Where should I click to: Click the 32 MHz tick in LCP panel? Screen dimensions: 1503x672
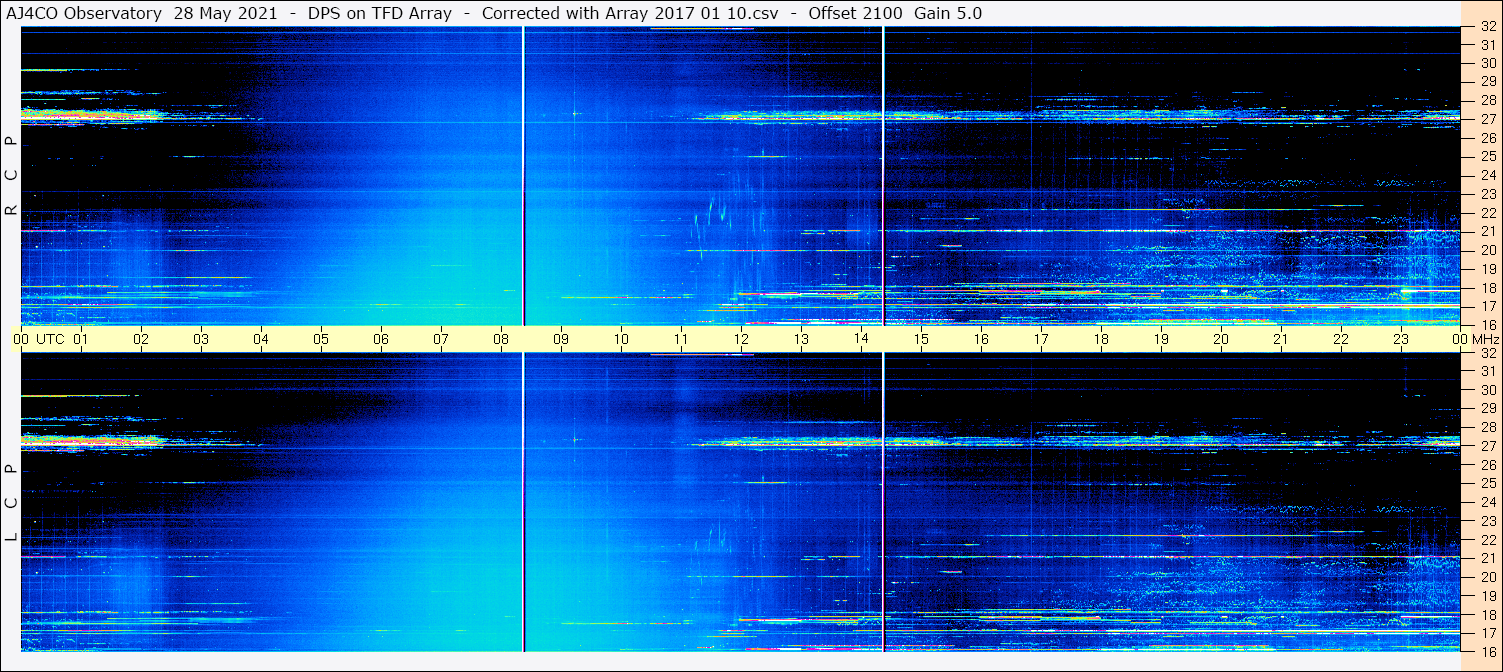point(1487,353)
